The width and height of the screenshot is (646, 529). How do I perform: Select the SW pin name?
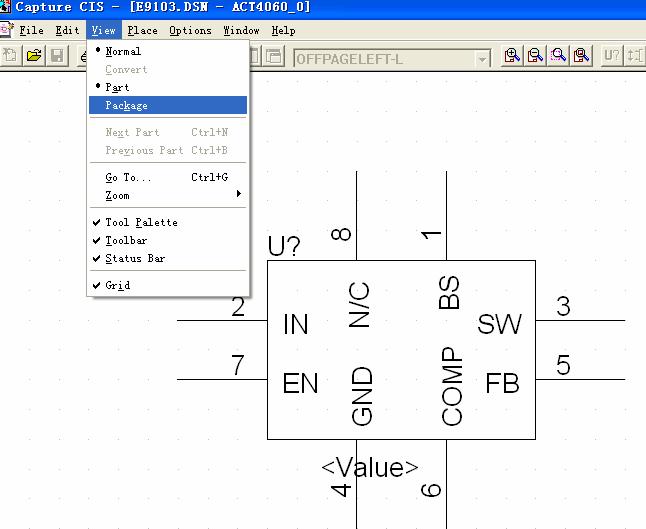pos(499,324)
